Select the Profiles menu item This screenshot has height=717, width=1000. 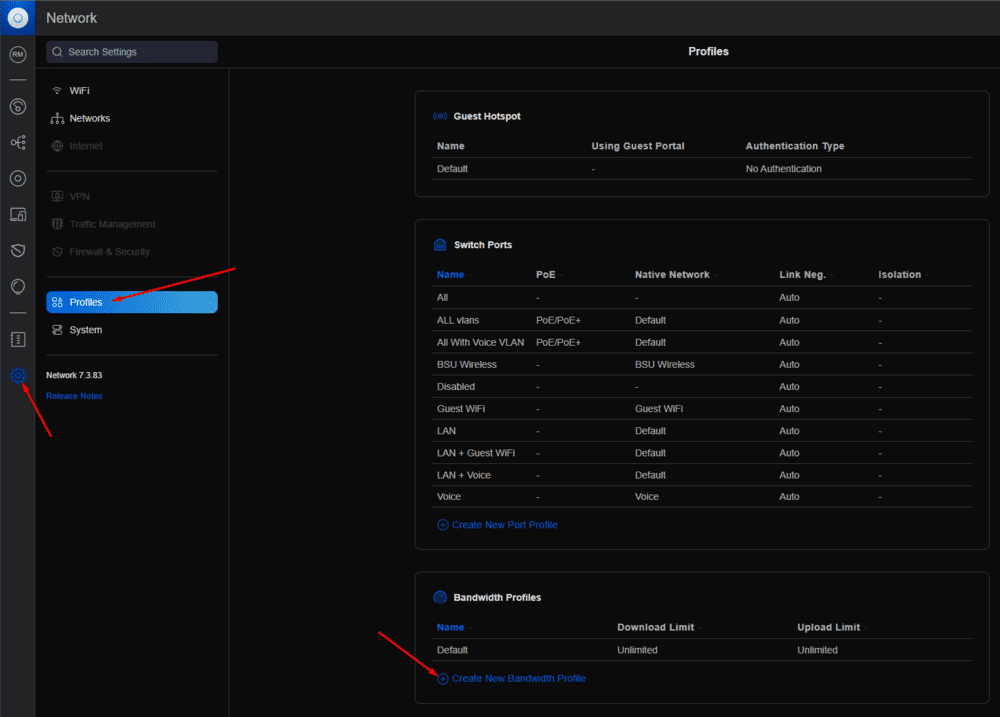132,302
